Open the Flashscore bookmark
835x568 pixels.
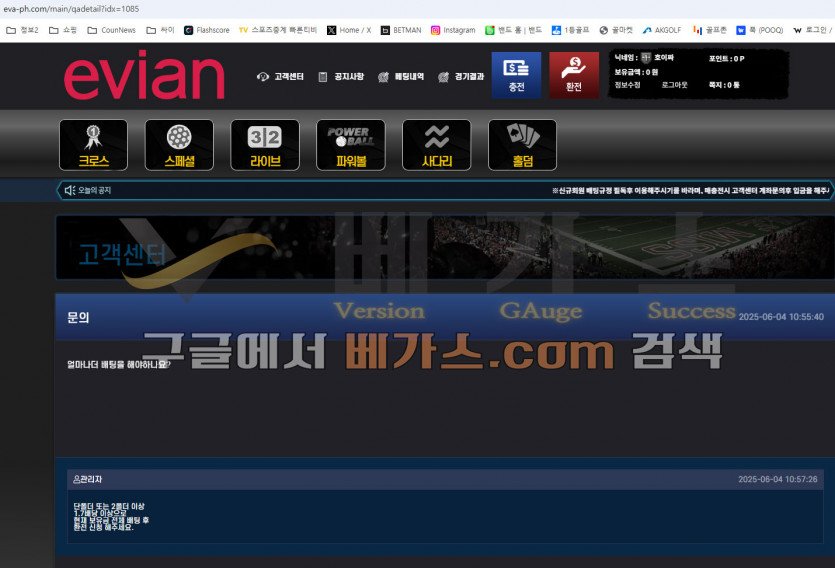point(207,30)
